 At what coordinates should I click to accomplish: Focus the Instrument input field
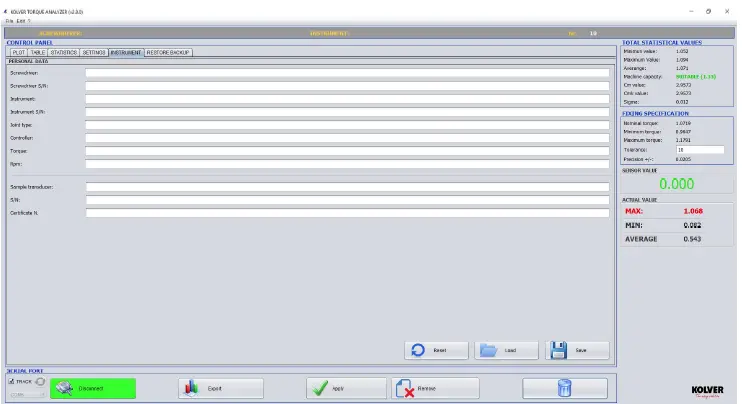pyautogui.click(x=347, y=99)
